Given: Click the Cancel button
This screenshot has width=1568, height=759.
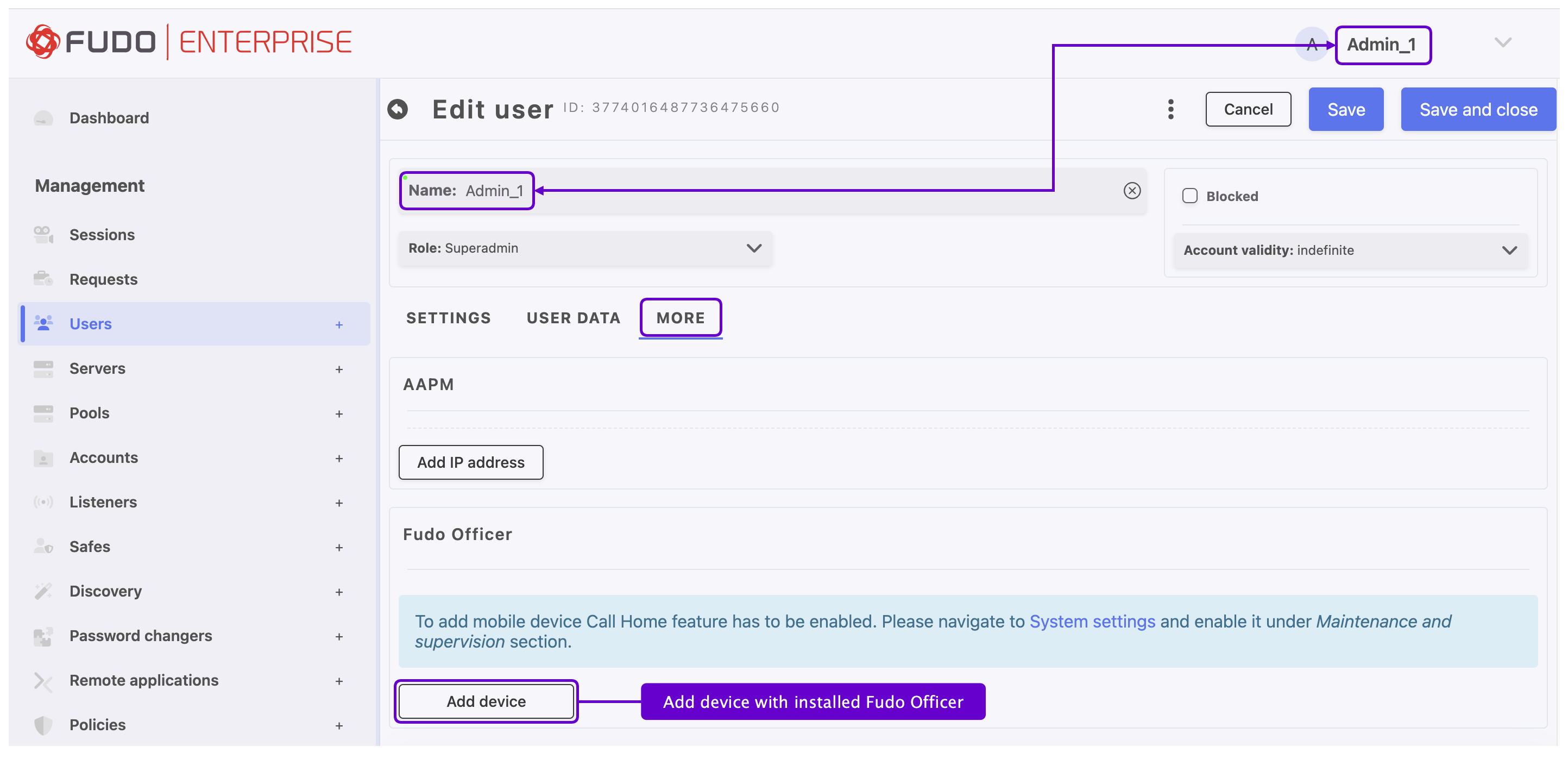Looking at the screenshot, I should (1248, 109).
